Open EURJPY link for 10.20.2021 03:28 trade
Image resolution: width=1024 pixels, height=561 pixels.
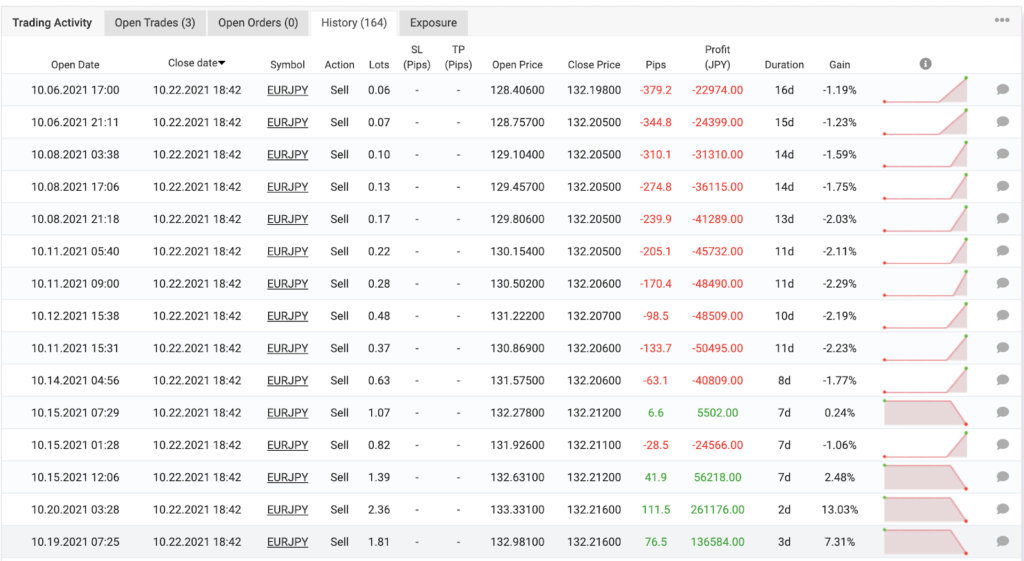point(287,509)
